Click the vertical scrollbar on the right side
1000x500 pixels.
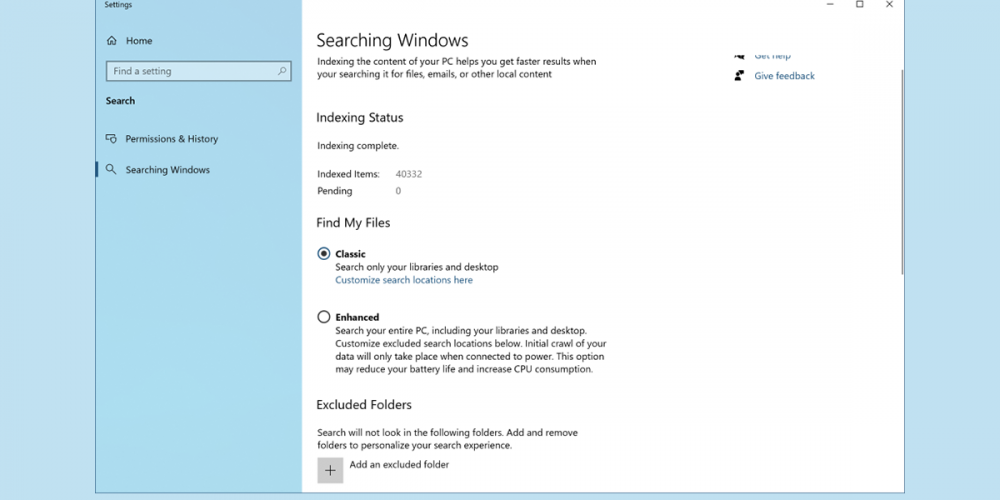(x=902, y=170)
